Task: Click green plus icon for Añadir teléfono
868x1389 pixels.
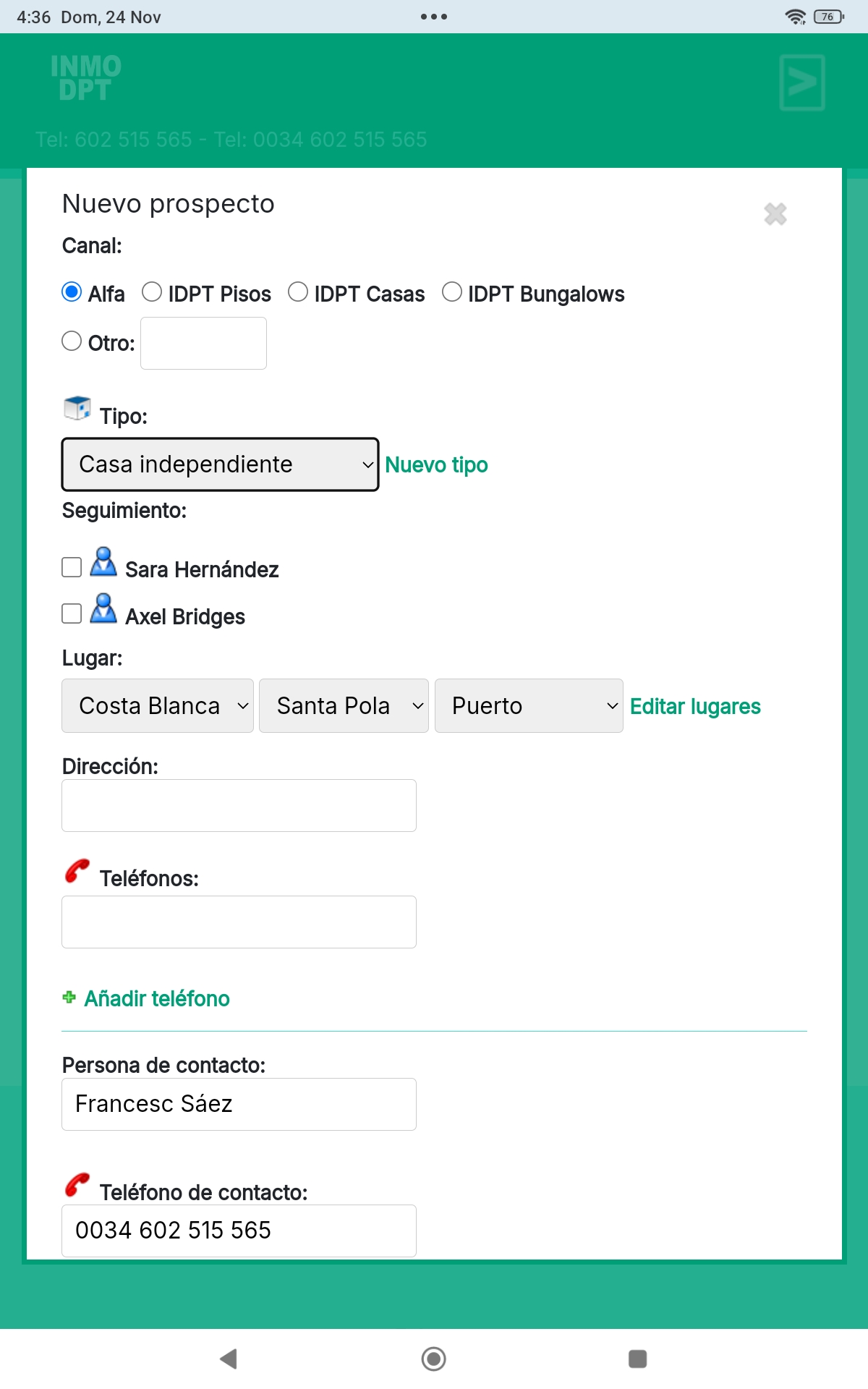Action: pos(69,998)
